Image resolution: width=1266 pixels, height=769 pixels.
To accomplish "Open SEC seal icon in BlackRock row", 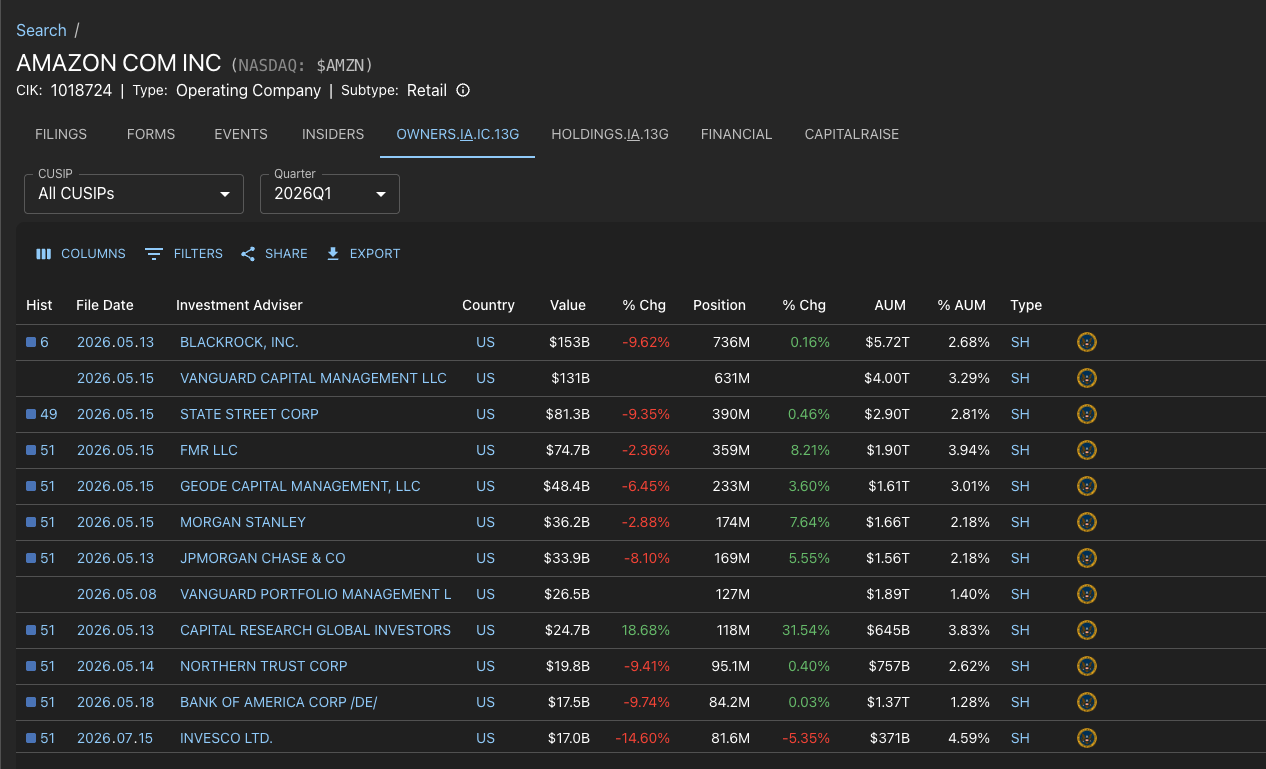I will pyautogui.click(x=1087, y=342).
